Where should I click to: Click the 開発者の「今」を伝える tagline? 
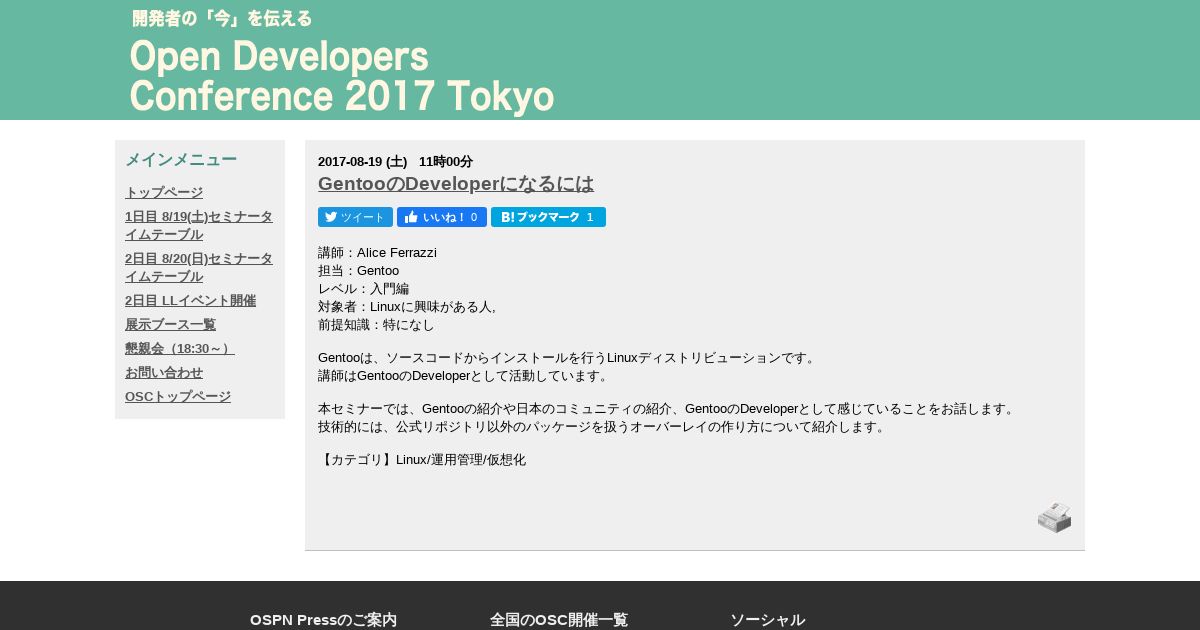222,18
